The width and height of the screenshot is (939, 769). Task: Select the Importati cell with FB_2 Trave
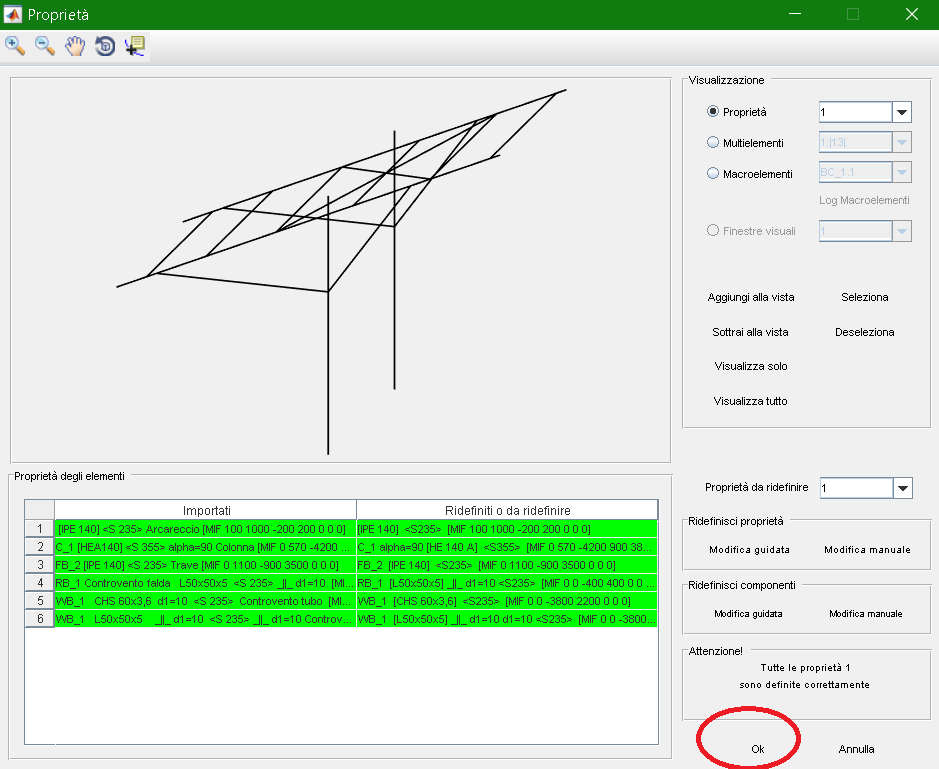[205, 565]
